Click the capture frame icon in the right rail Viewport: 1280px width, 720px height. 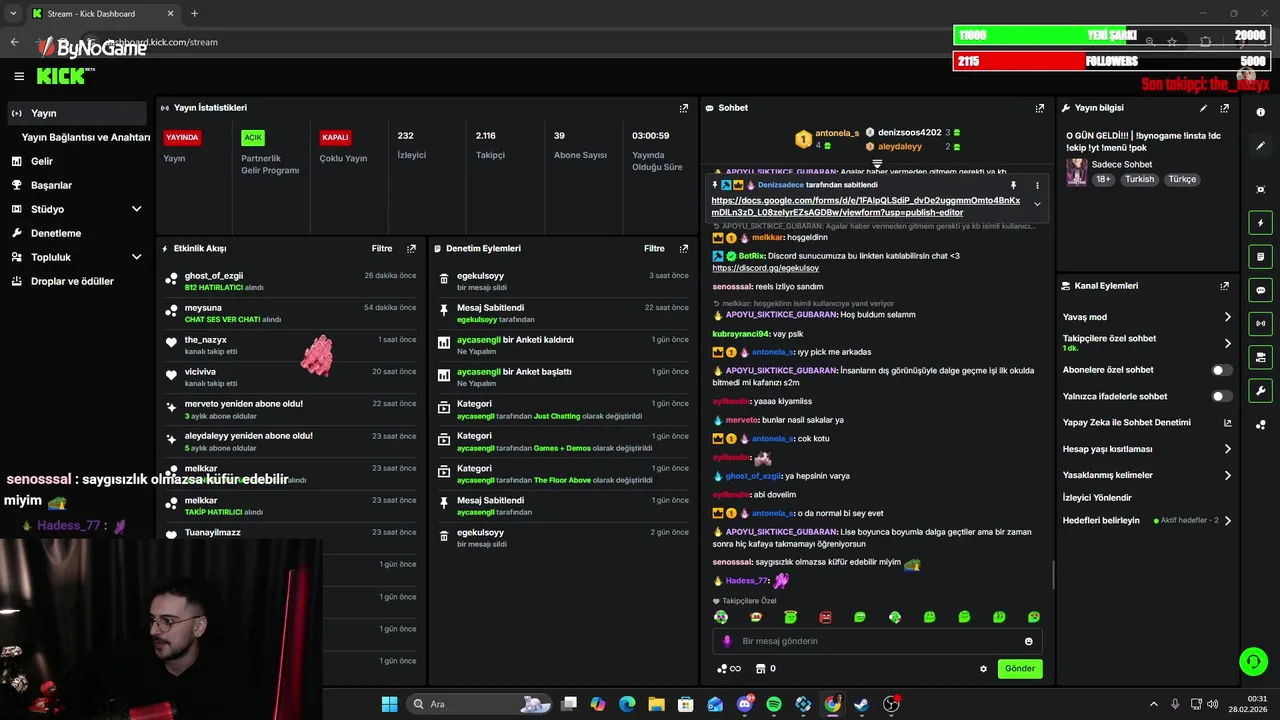click(1261, 189)
